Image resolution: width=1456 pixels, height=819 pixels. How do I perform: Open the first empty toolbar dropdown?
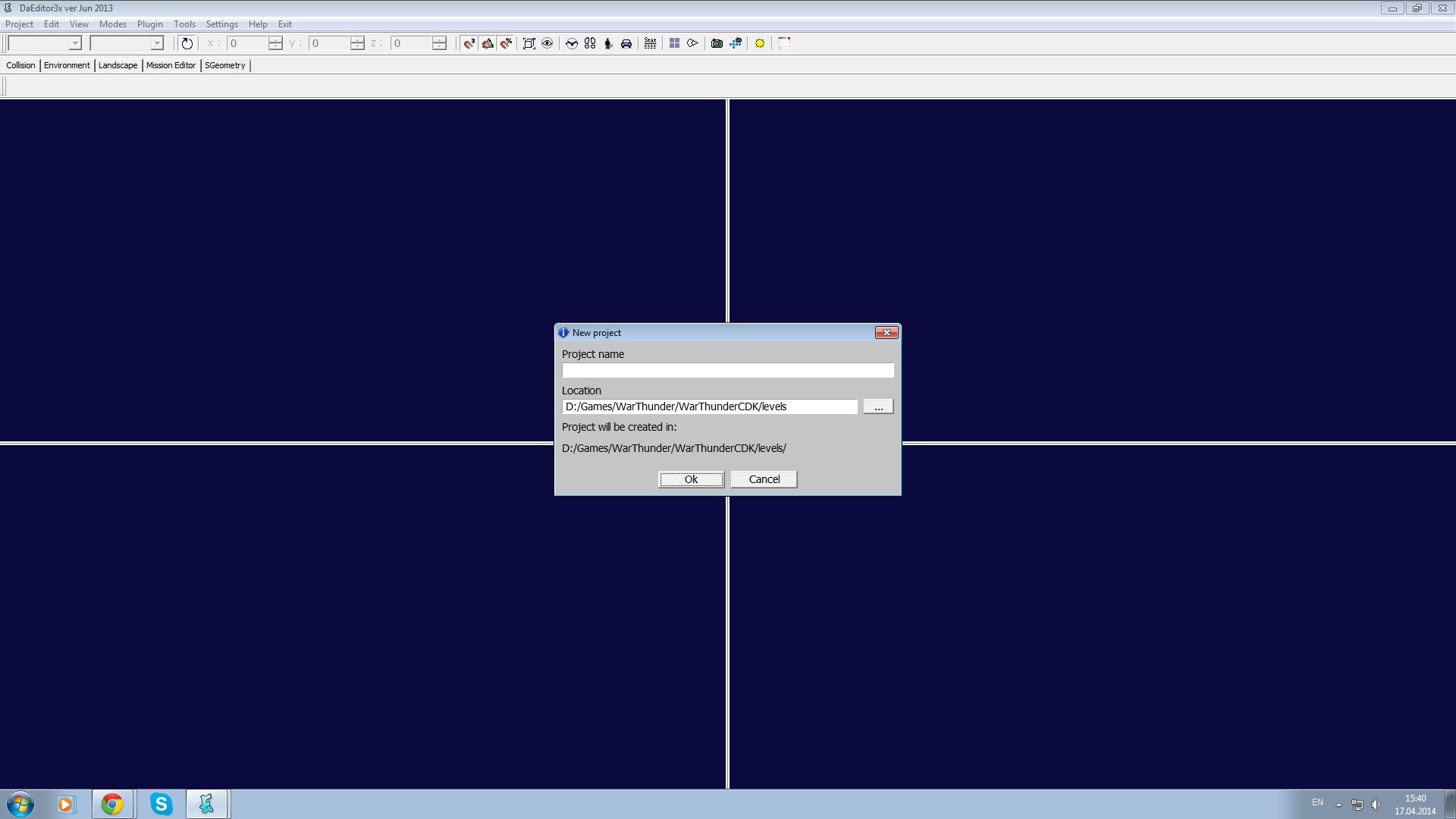(x=44, y=43)
